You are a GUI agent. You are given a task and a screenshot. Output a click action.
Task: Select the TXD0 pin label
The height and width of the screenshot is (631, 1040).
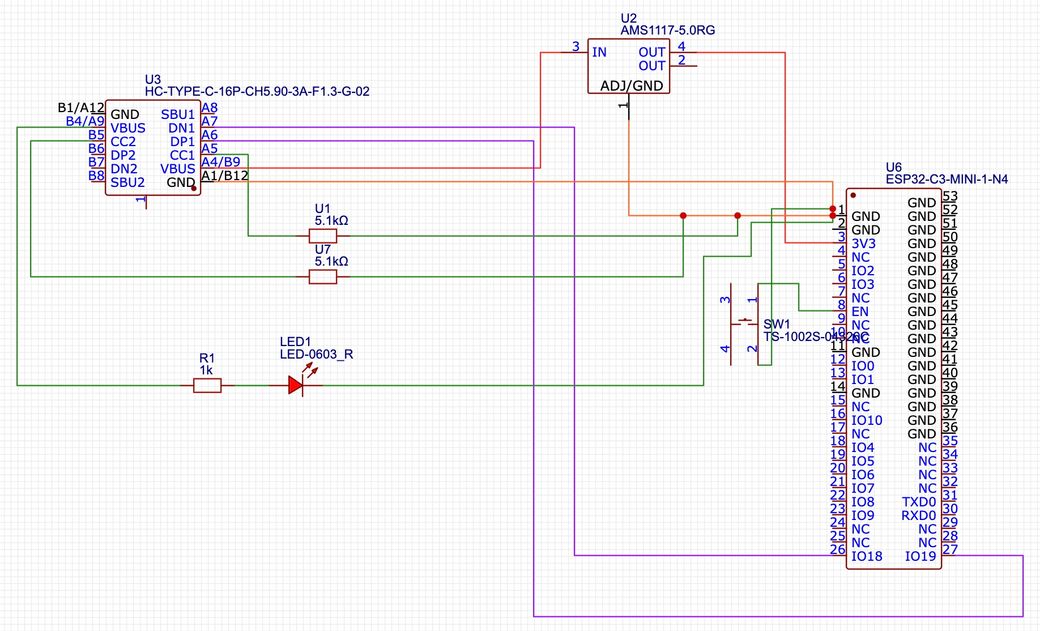point(919,501)
